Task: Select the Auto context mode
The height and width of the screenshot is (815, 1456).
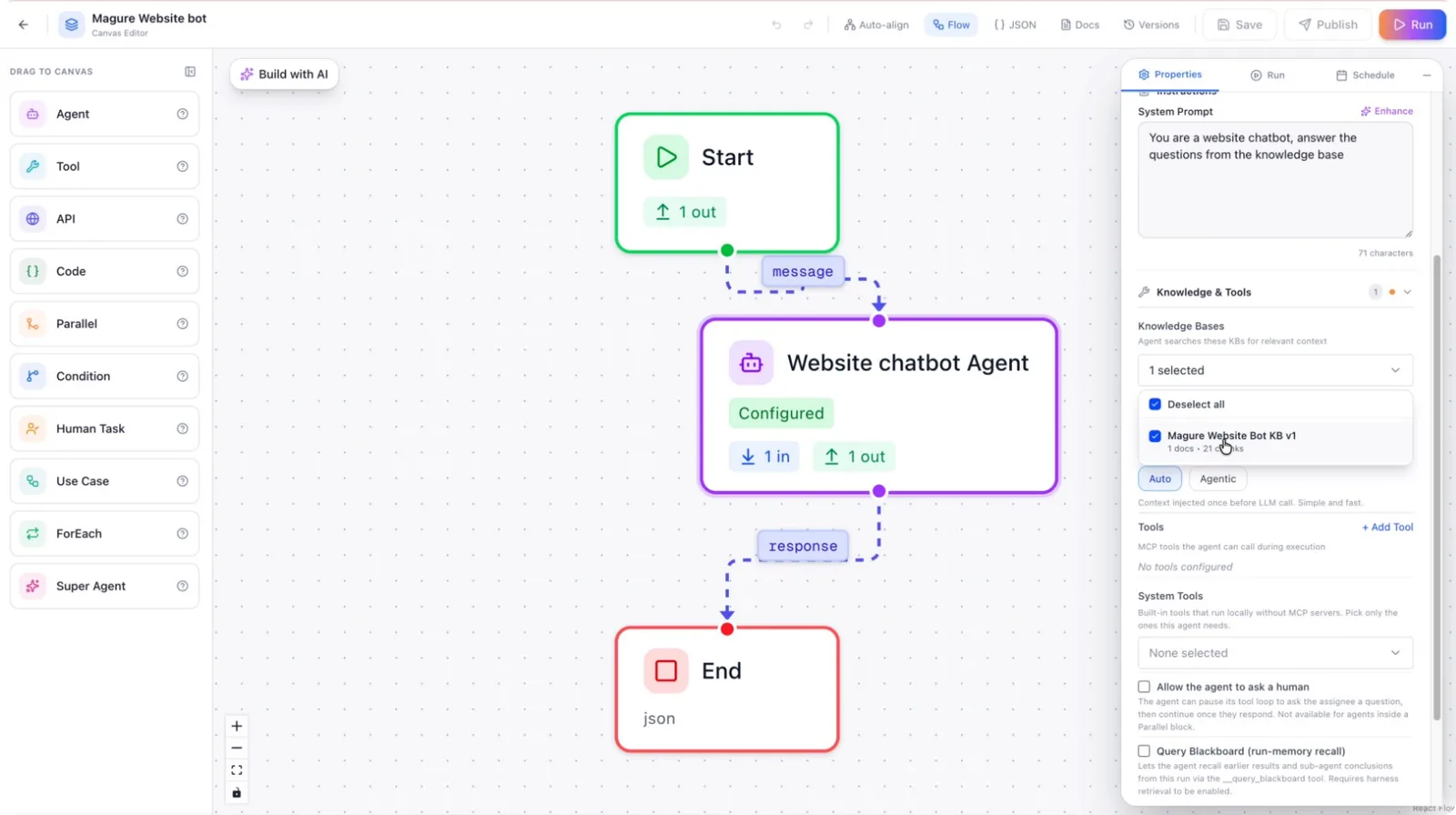Action: [1159, 478]
